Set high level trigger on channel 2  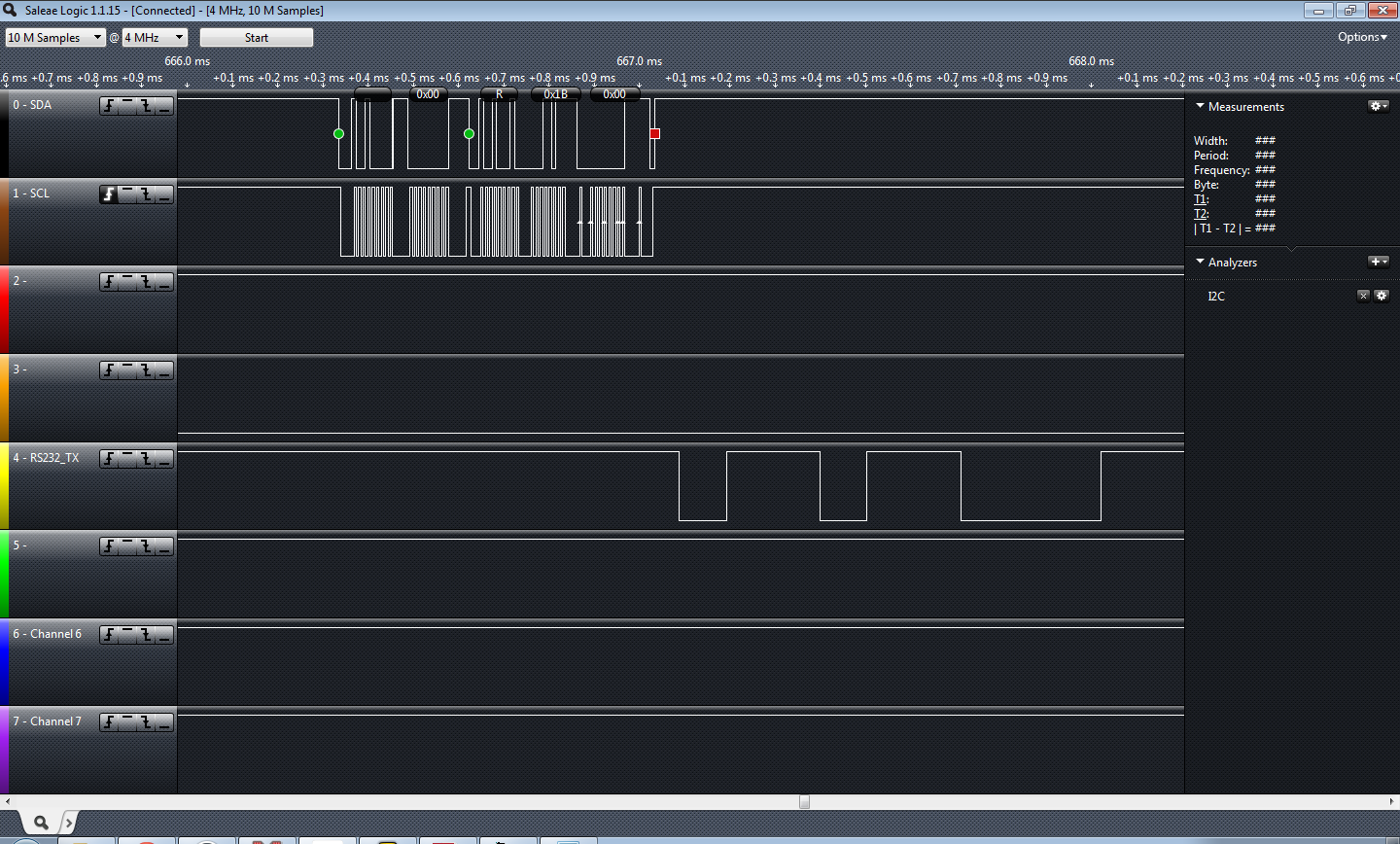(x=127, y=282)
